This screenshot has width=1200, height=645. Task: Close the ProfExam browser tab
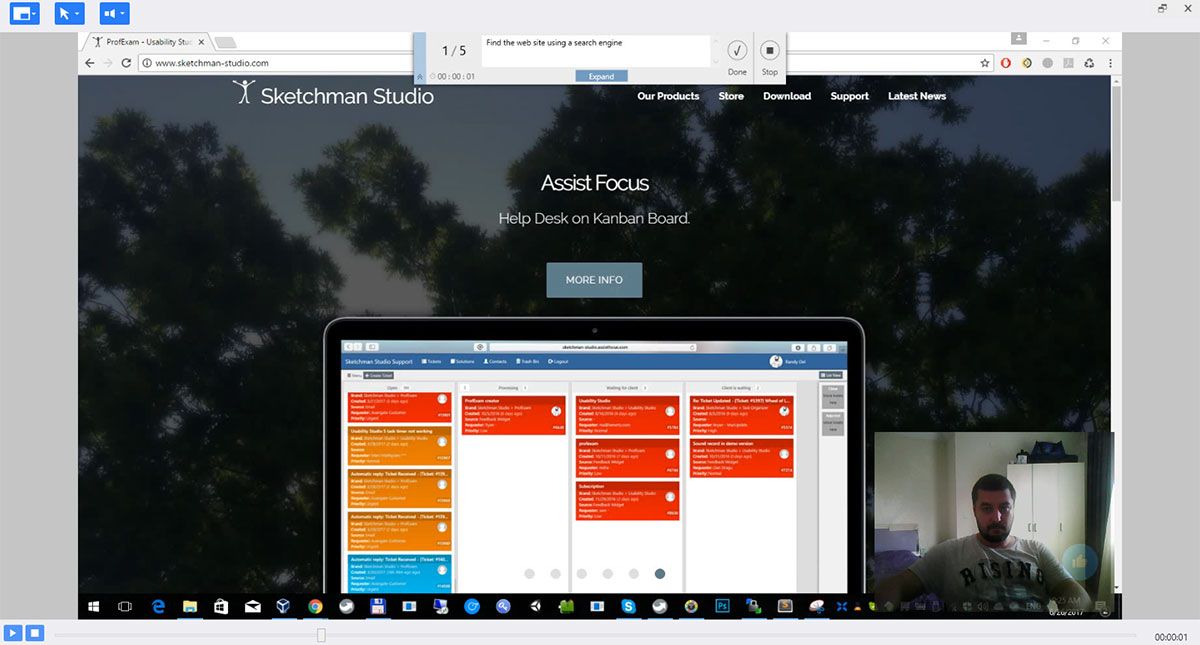(201, 42)
